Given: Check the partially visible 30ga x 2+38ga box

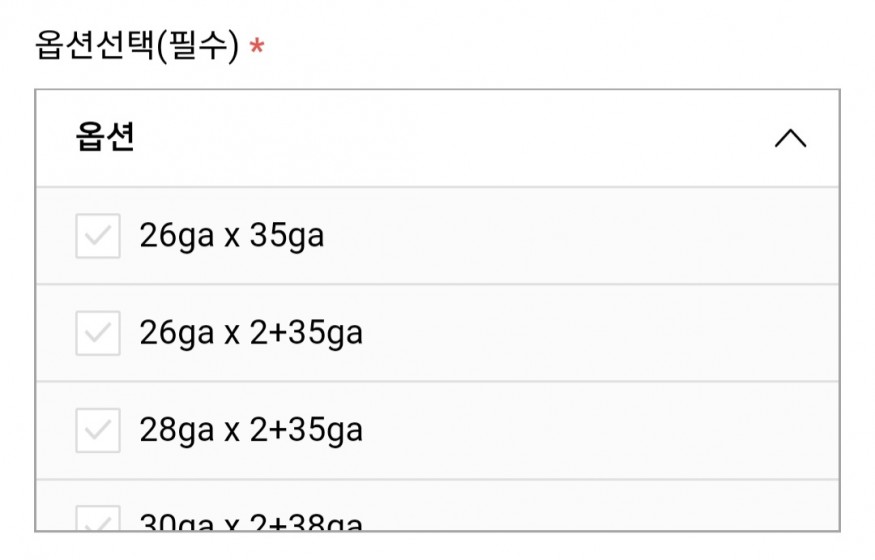Looking at the screenshot, I should (x=98, y=518).
